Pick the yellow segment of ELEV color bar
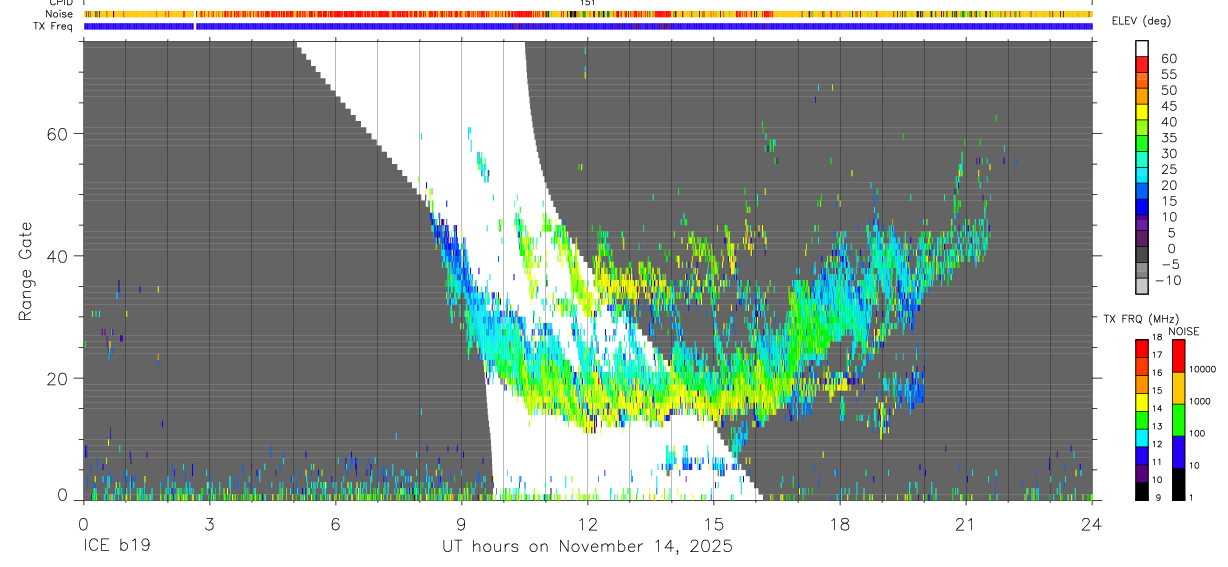This screenshot has height=567, width=1228. (x=1142, y=112)
